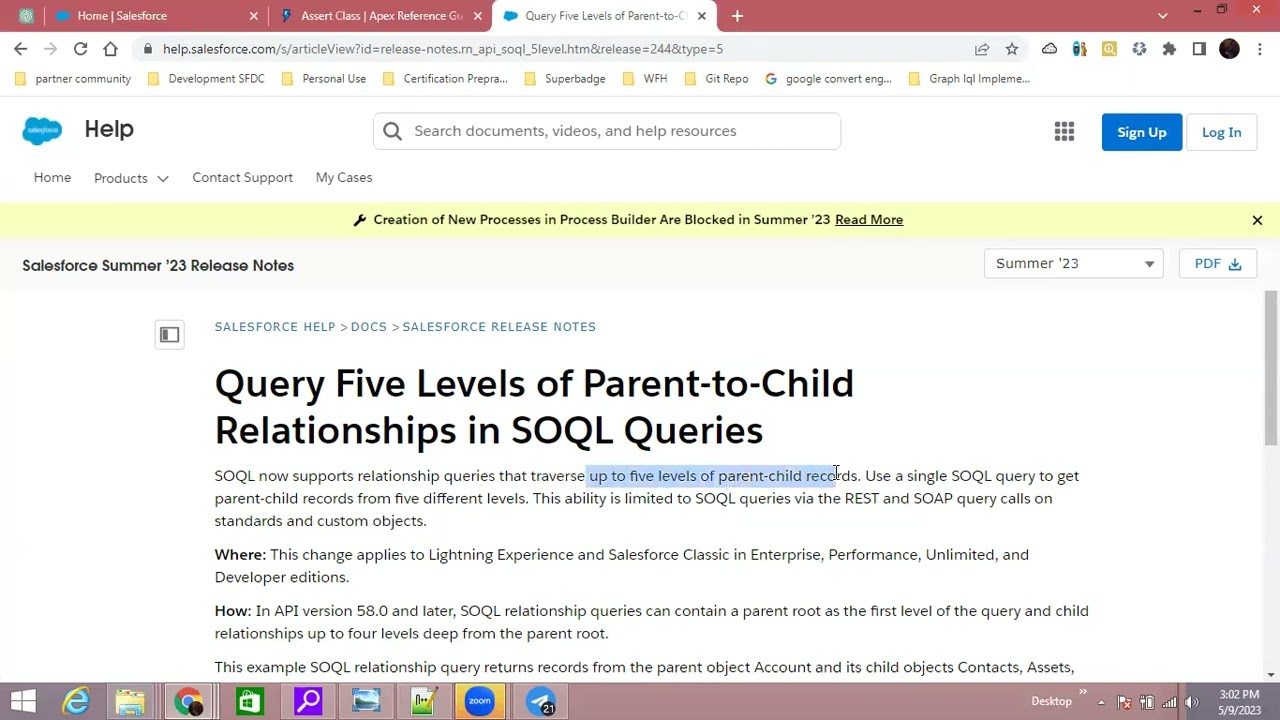
Task: Show hidden tray icons arrow
Action: pyautogui.click(x=1101, y=702)
